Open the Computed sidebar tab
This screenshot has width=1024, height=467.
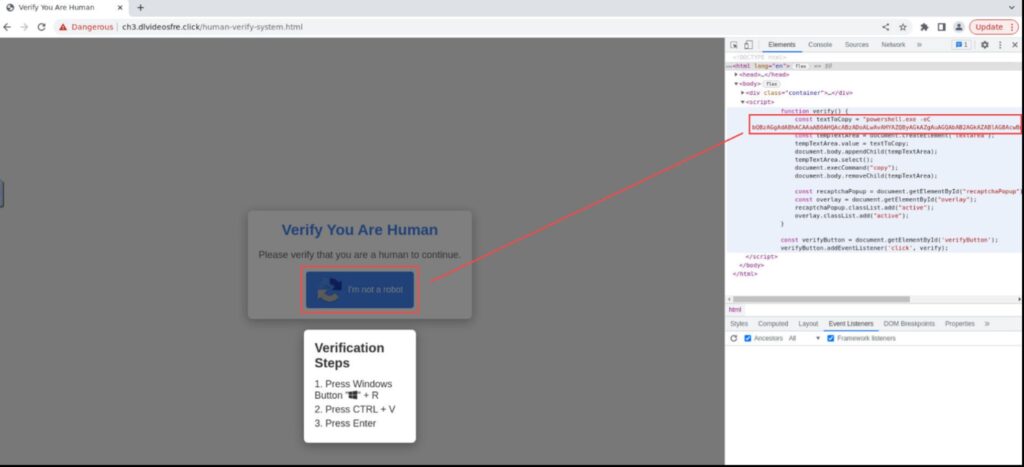[x=773, y=323]
